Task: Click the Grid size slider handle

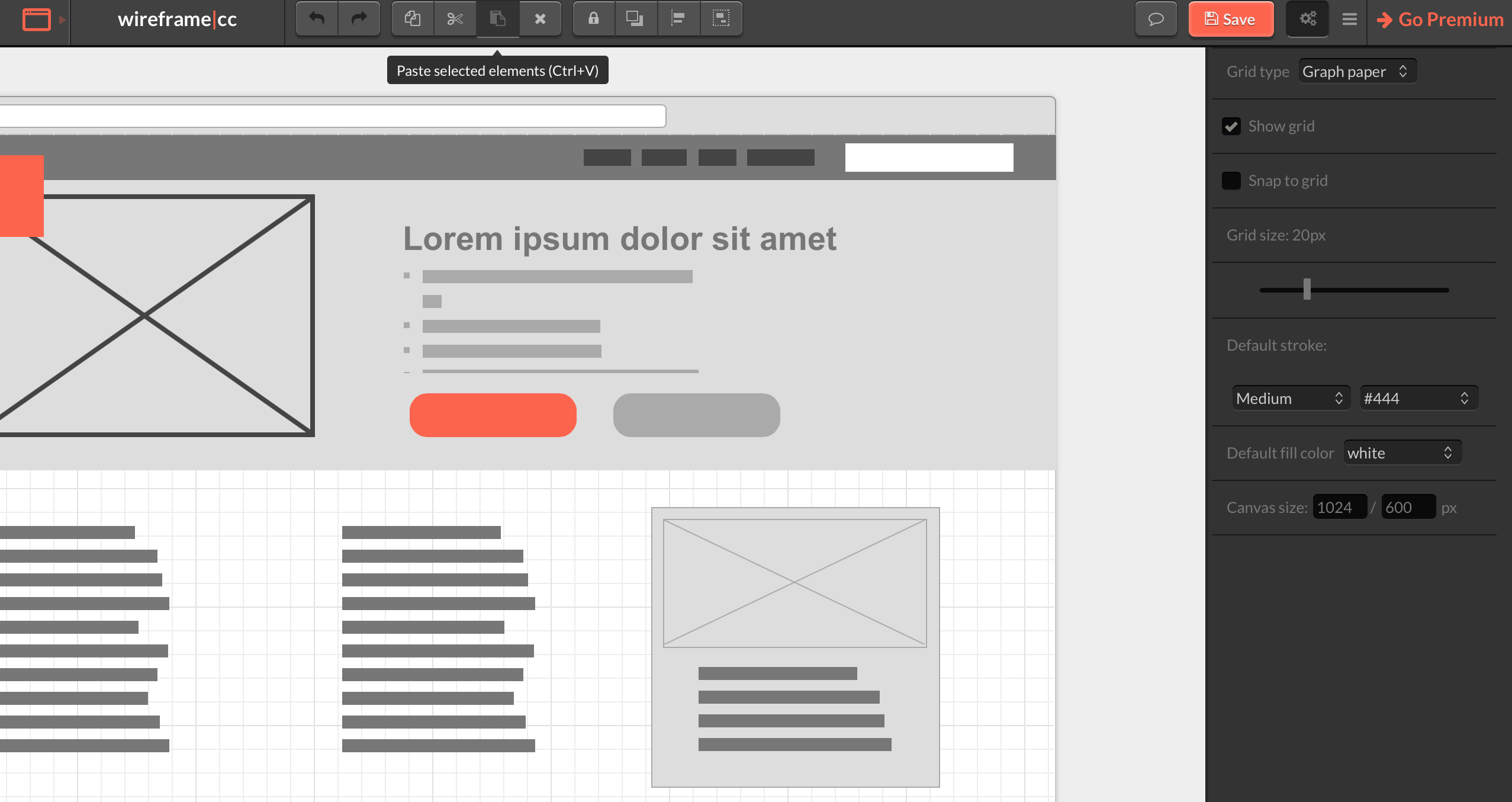Action: (x=1307, y=289)
